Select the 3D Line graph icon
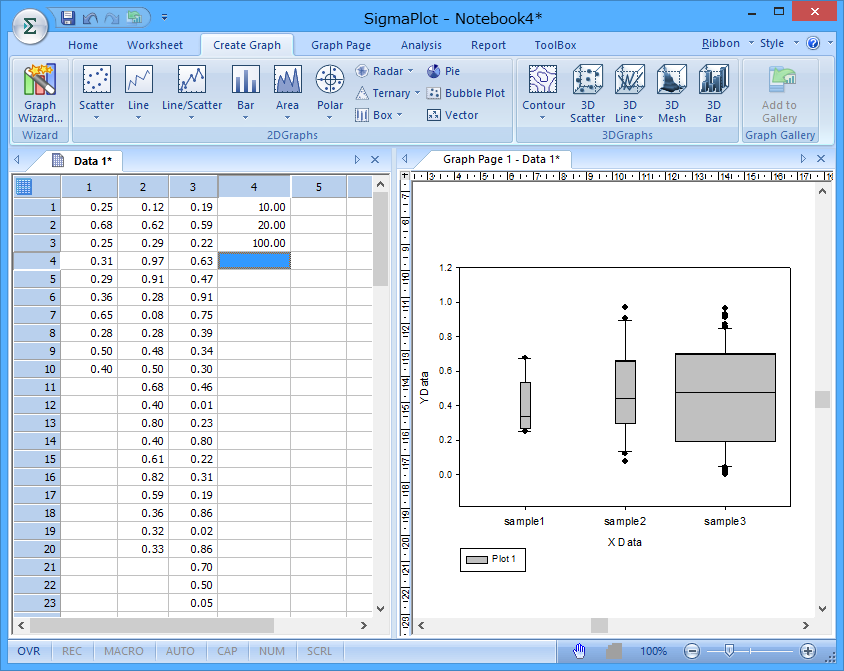Viewport: 844px width, 671px height. (x=630, y=80)
